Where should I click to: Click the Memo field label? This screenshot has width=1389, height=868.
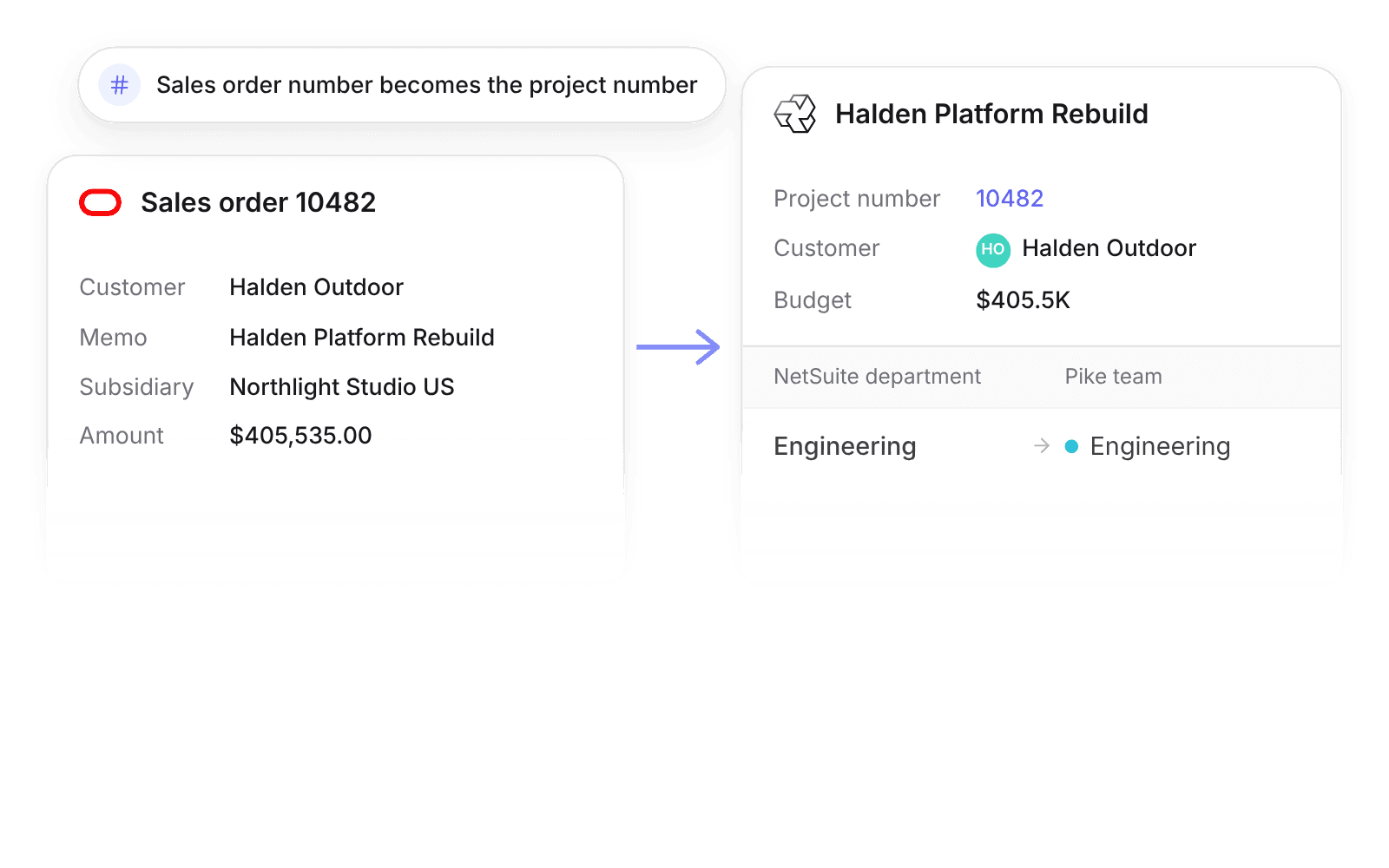click(x=113, y=338)
